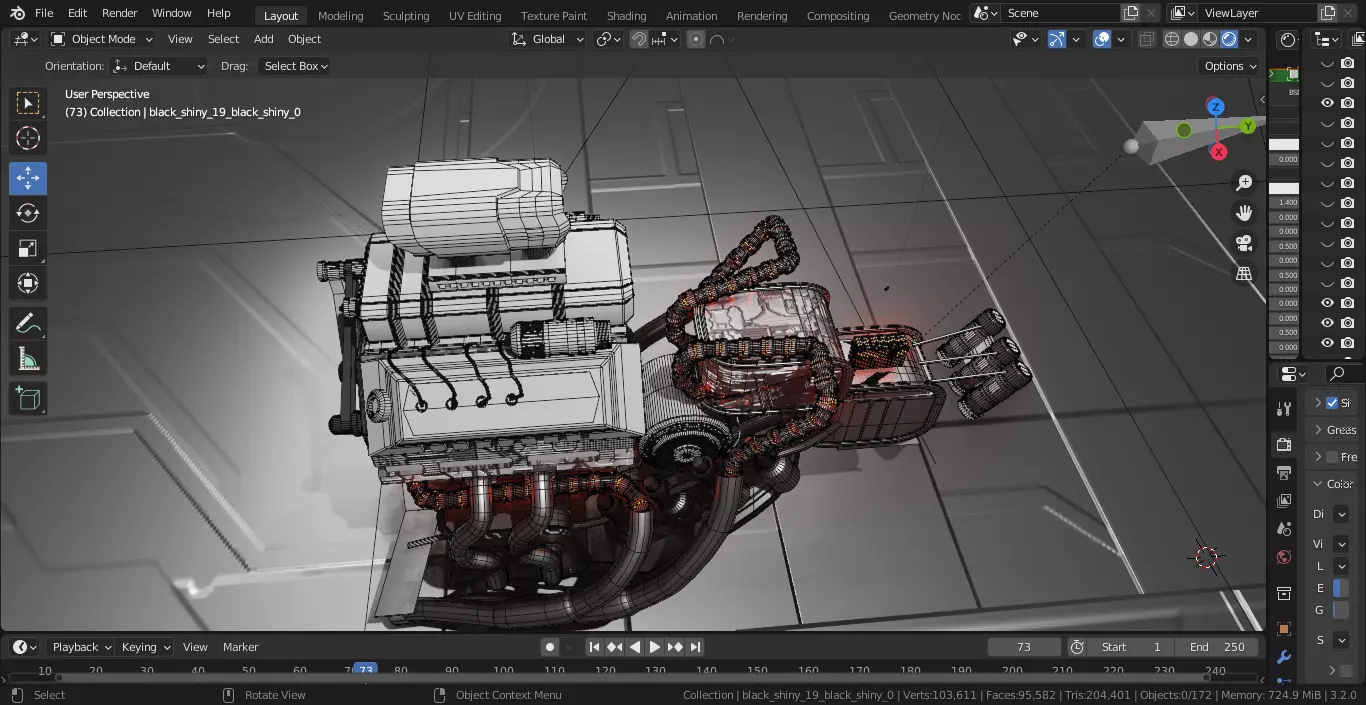Open the Select Box drag dropdown
The width and height of the screenshot is (1366, 705).
click(x=294, y=66)
